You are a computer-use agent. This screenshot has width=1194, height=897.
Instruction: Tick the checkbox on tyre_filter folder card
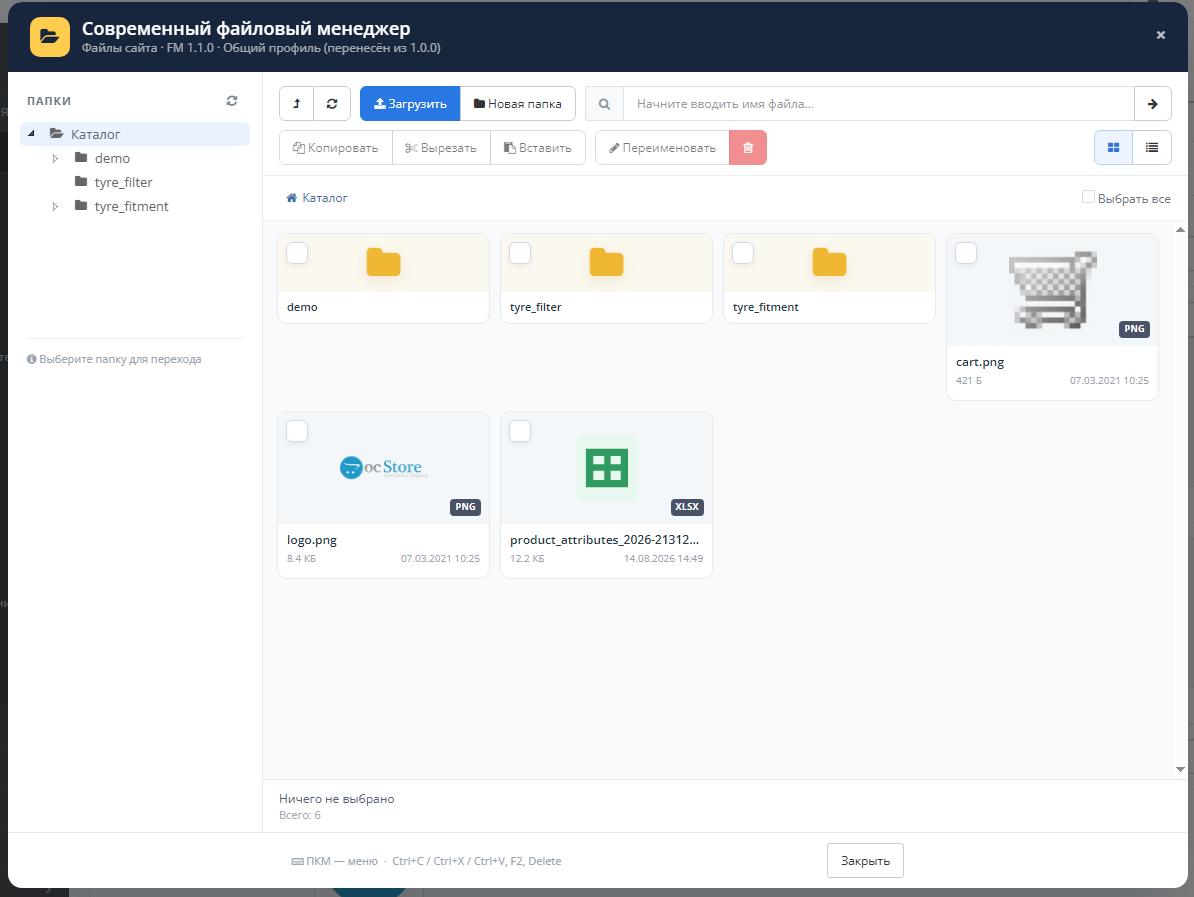click(x=520, y=253)
